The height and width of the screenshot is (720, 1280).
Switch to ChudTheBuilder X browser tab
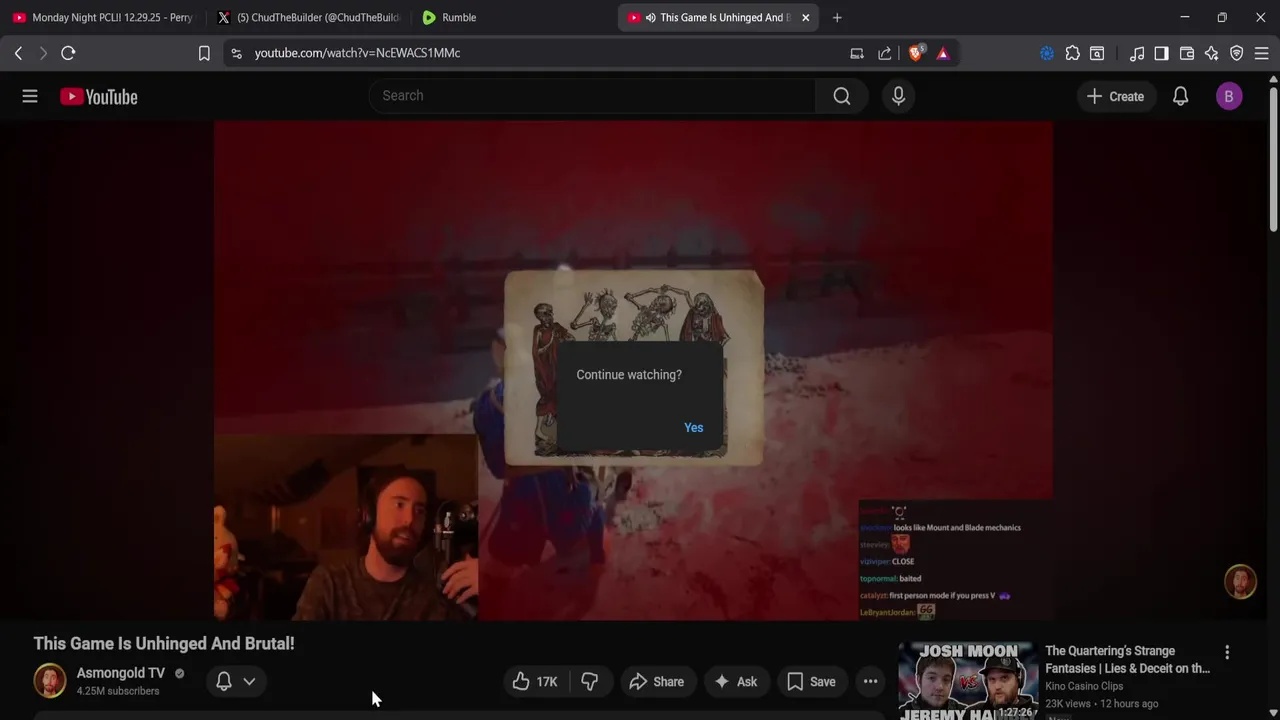point(307,17)
